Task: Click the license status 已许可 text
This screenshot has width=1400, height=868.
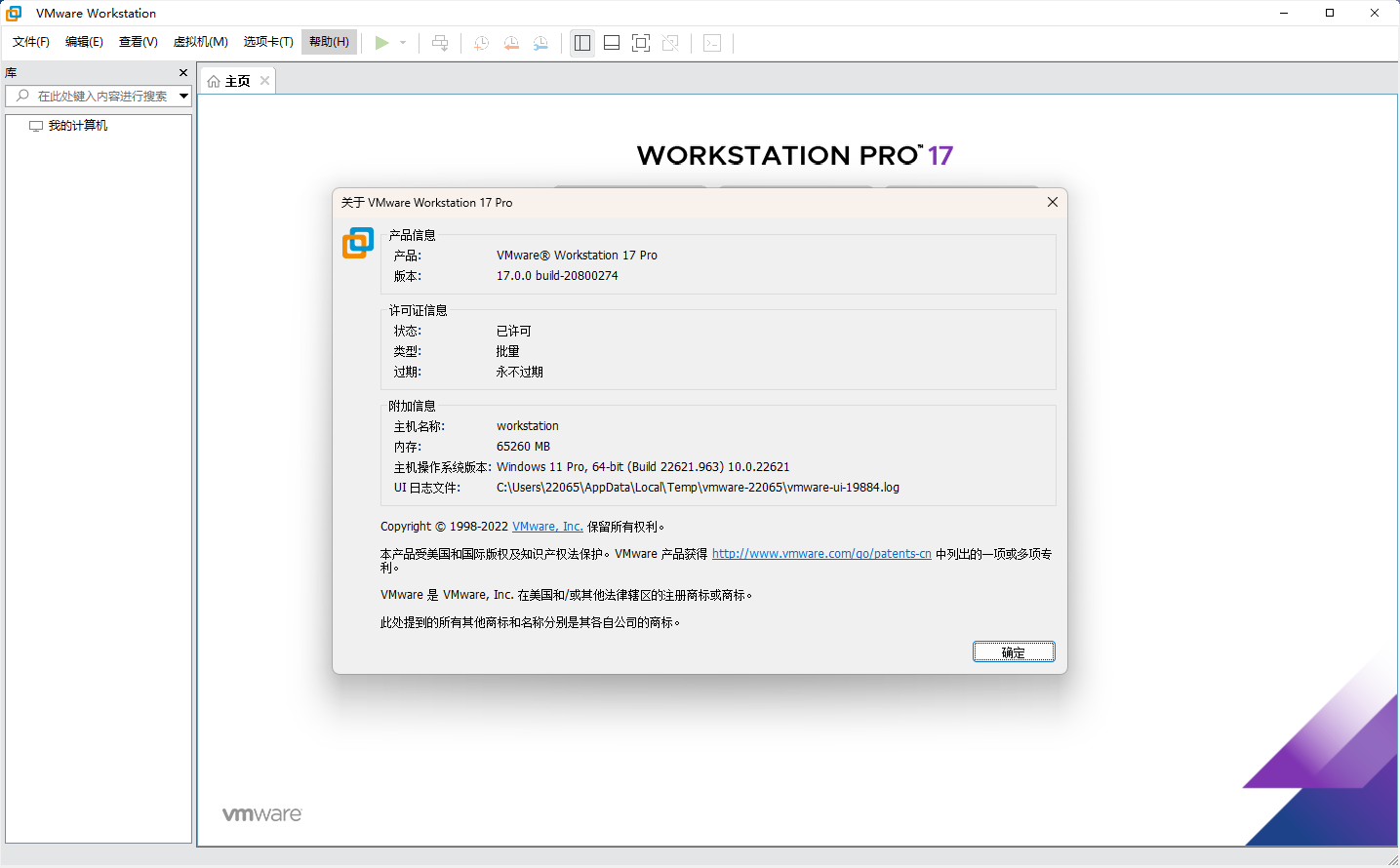Action: coord(514,332)
